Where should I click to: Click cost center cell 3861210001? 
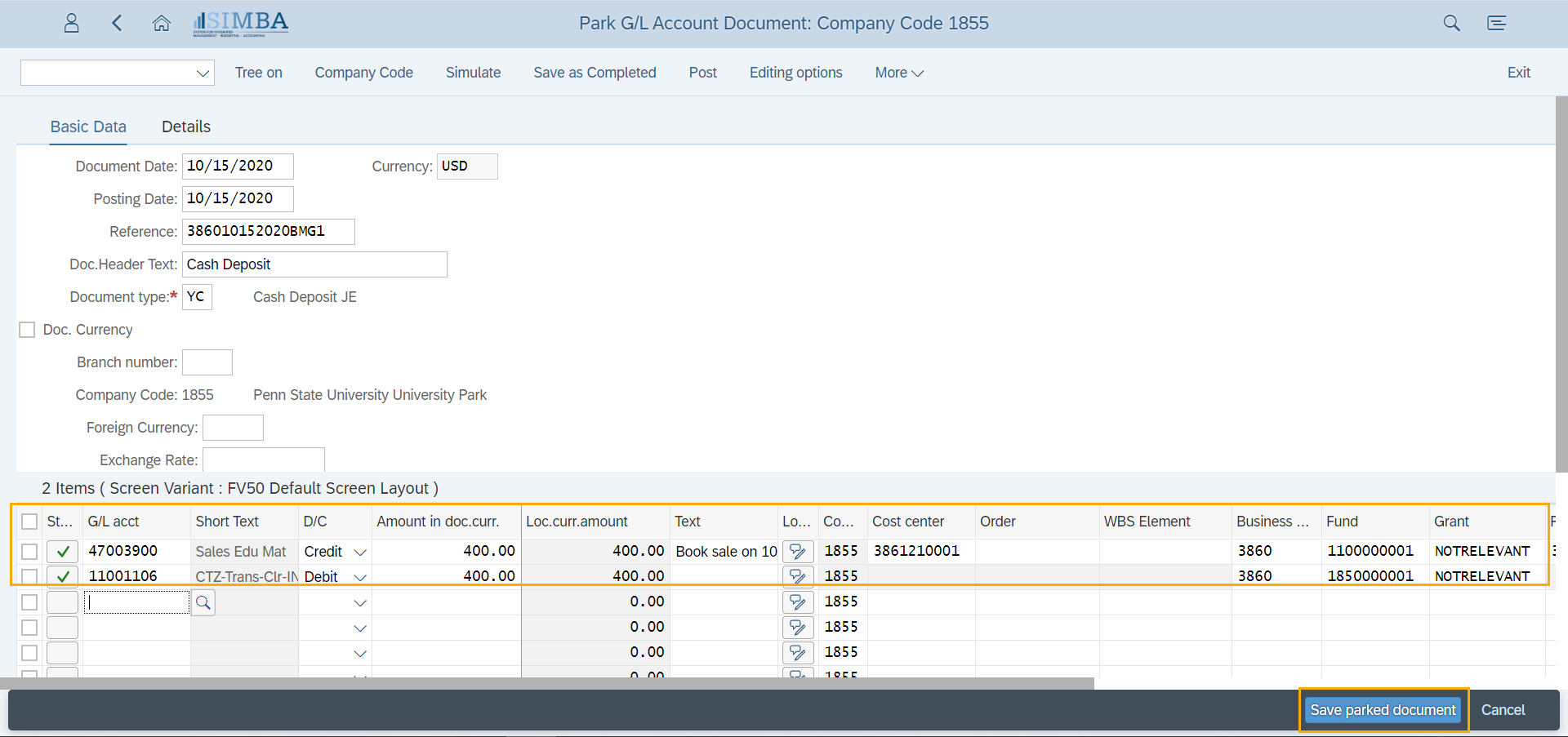pyautogui.click(x=921, y=552)
